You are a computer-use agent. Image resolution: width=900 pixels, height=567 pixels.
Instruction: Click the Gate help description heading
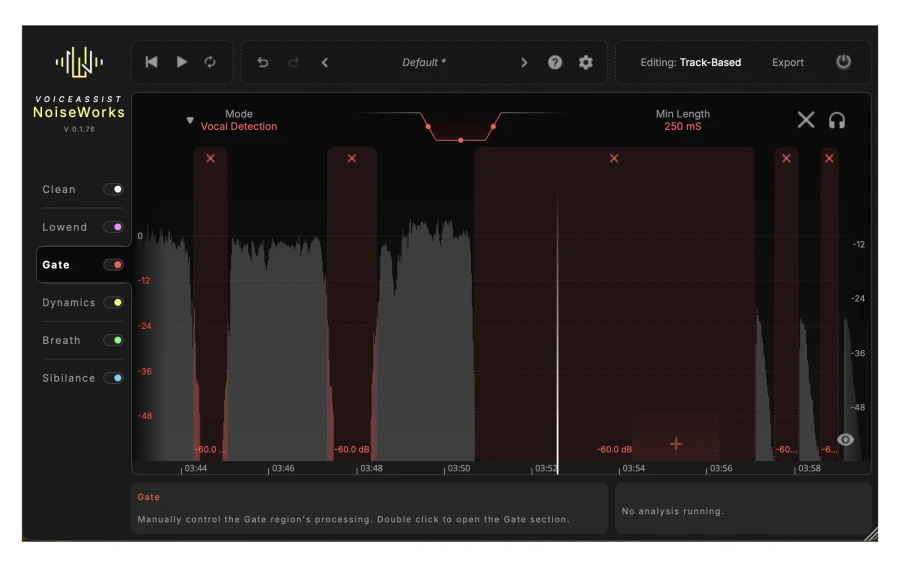click(149, 497)
